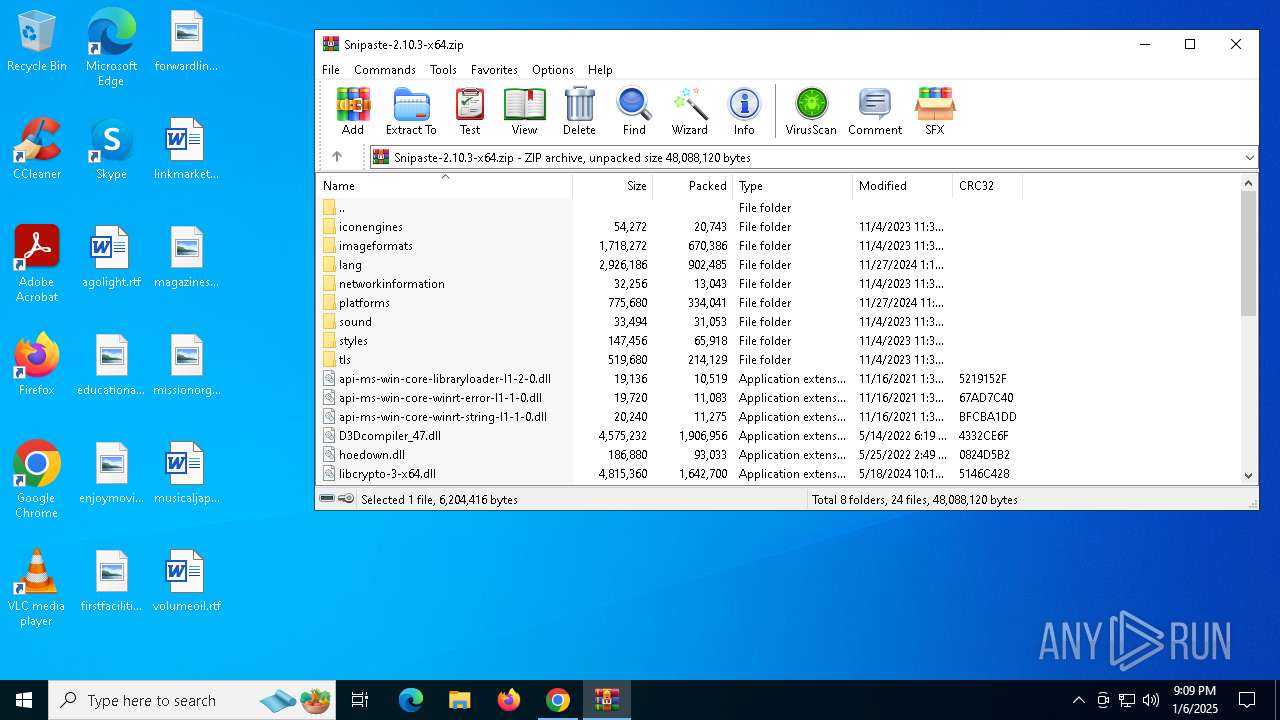Sort by Packed column header

(693, 186)
